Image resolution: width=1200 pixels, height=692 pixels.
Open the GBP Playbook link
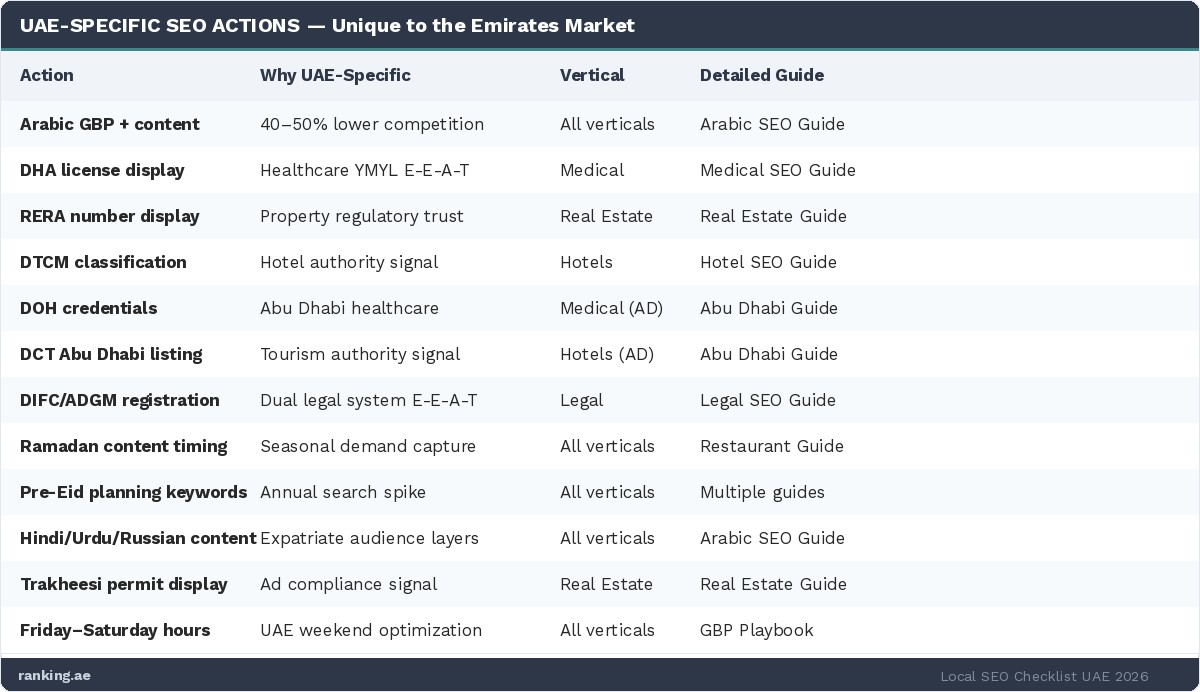(x=756, y=630)
